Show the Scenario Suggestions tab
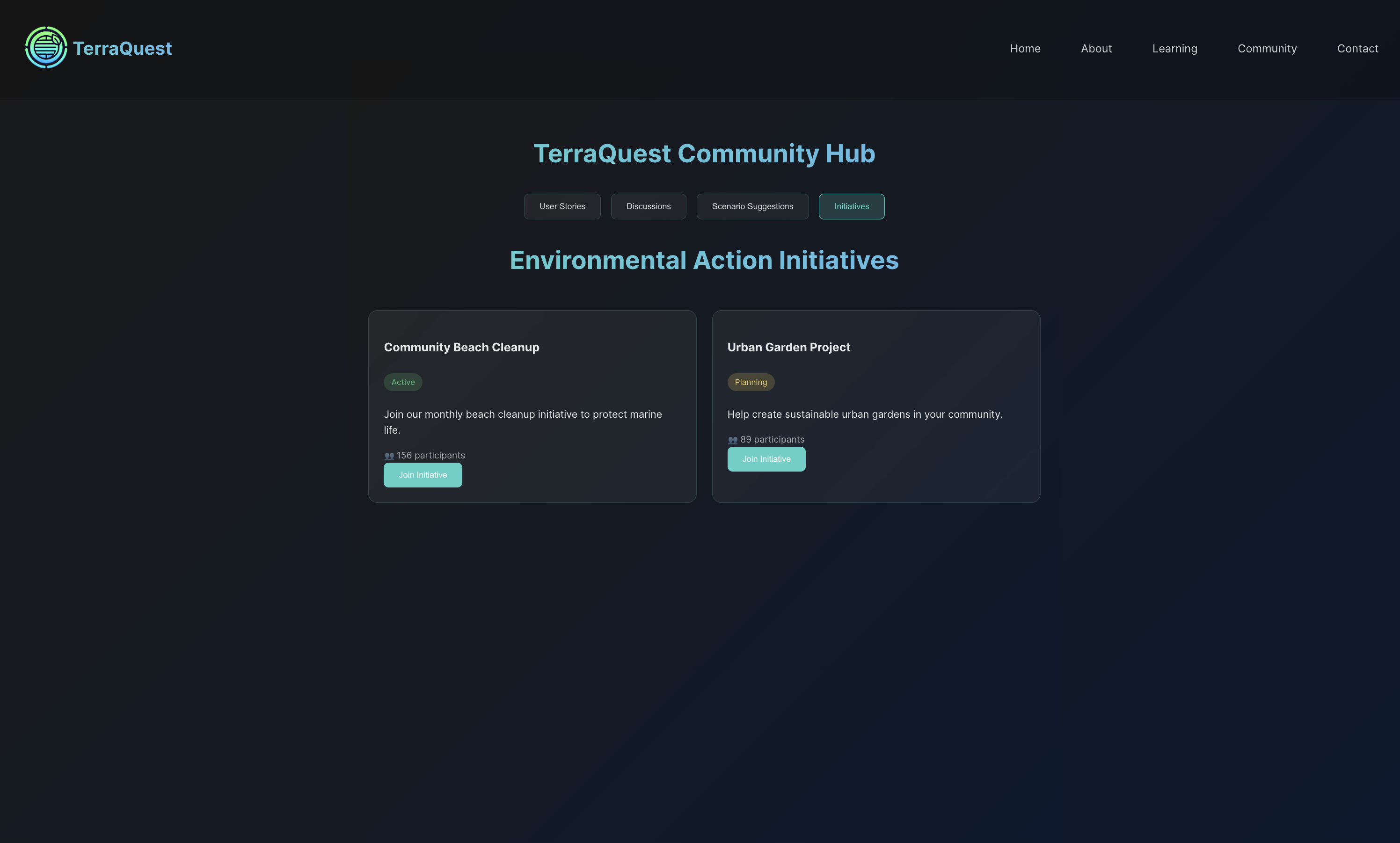The image size is (1400, 843). point(751,206)
